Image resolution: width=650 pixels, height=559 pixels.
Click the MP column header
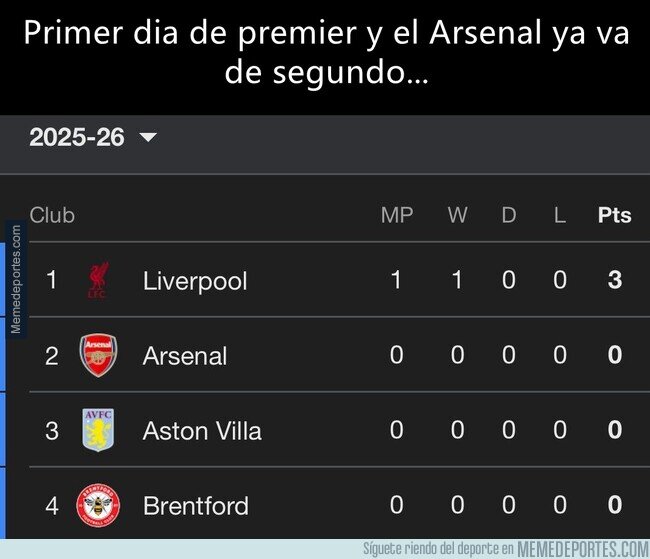tap(397, 215)
